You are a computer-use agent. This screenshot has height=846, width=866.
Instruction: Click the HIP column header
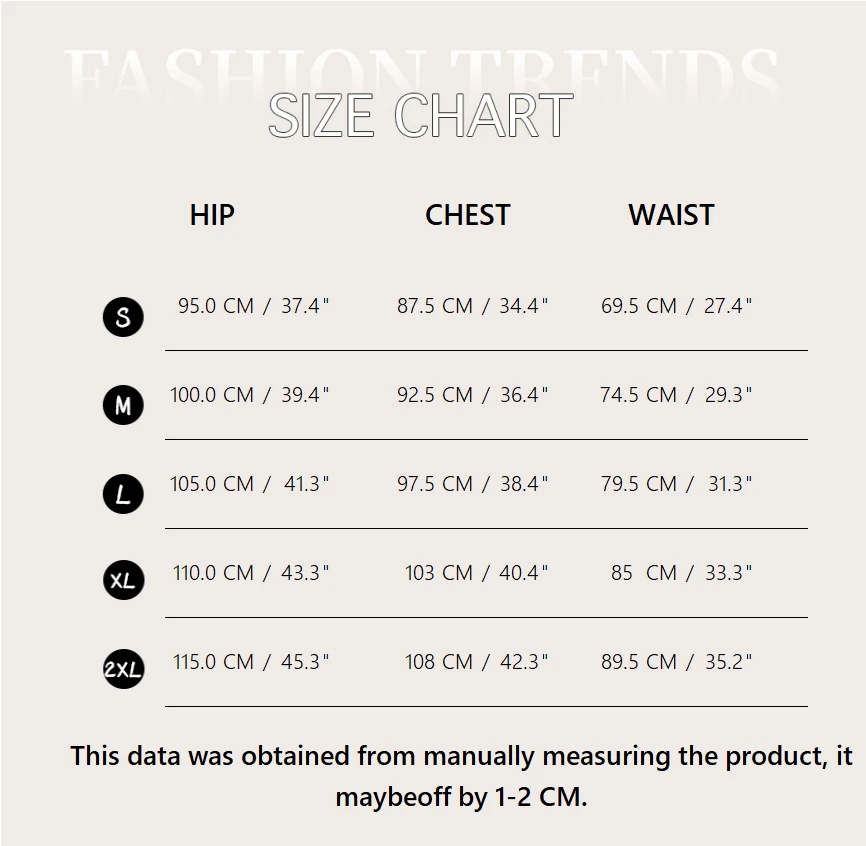tap(212, 215)
